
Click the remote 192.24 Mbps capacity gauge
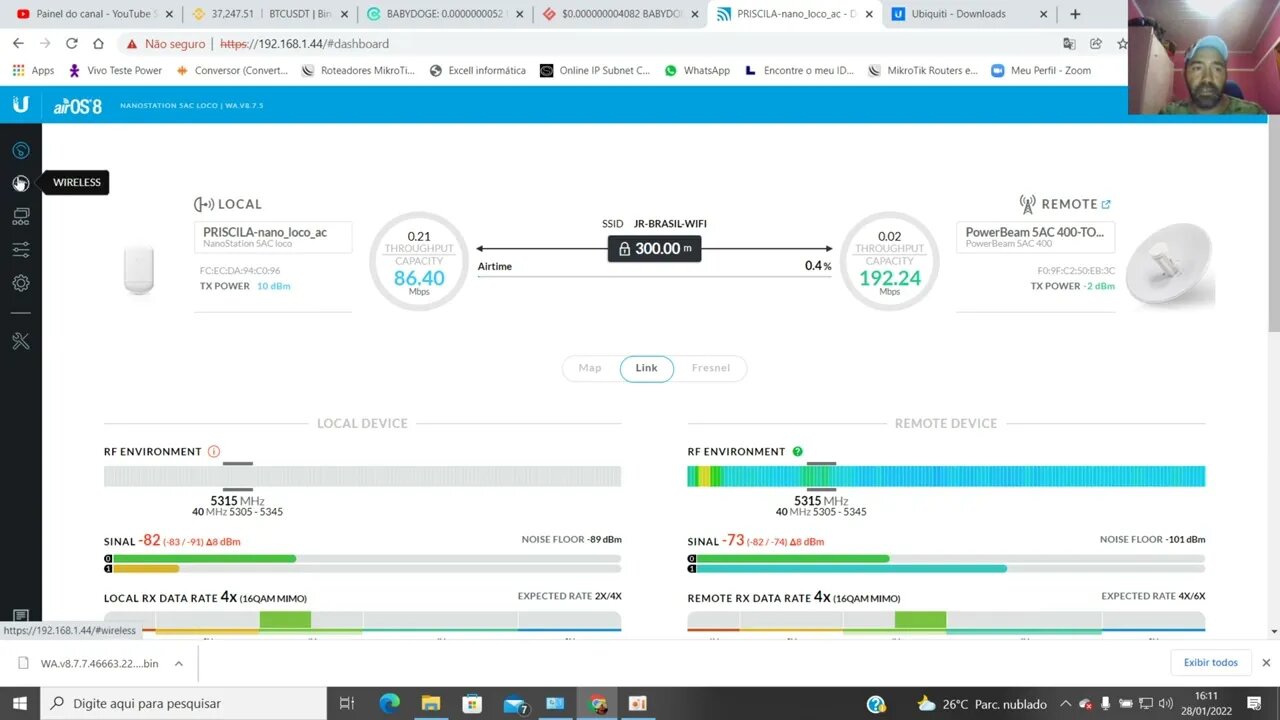pyautogui.click(x=889, y=261)
